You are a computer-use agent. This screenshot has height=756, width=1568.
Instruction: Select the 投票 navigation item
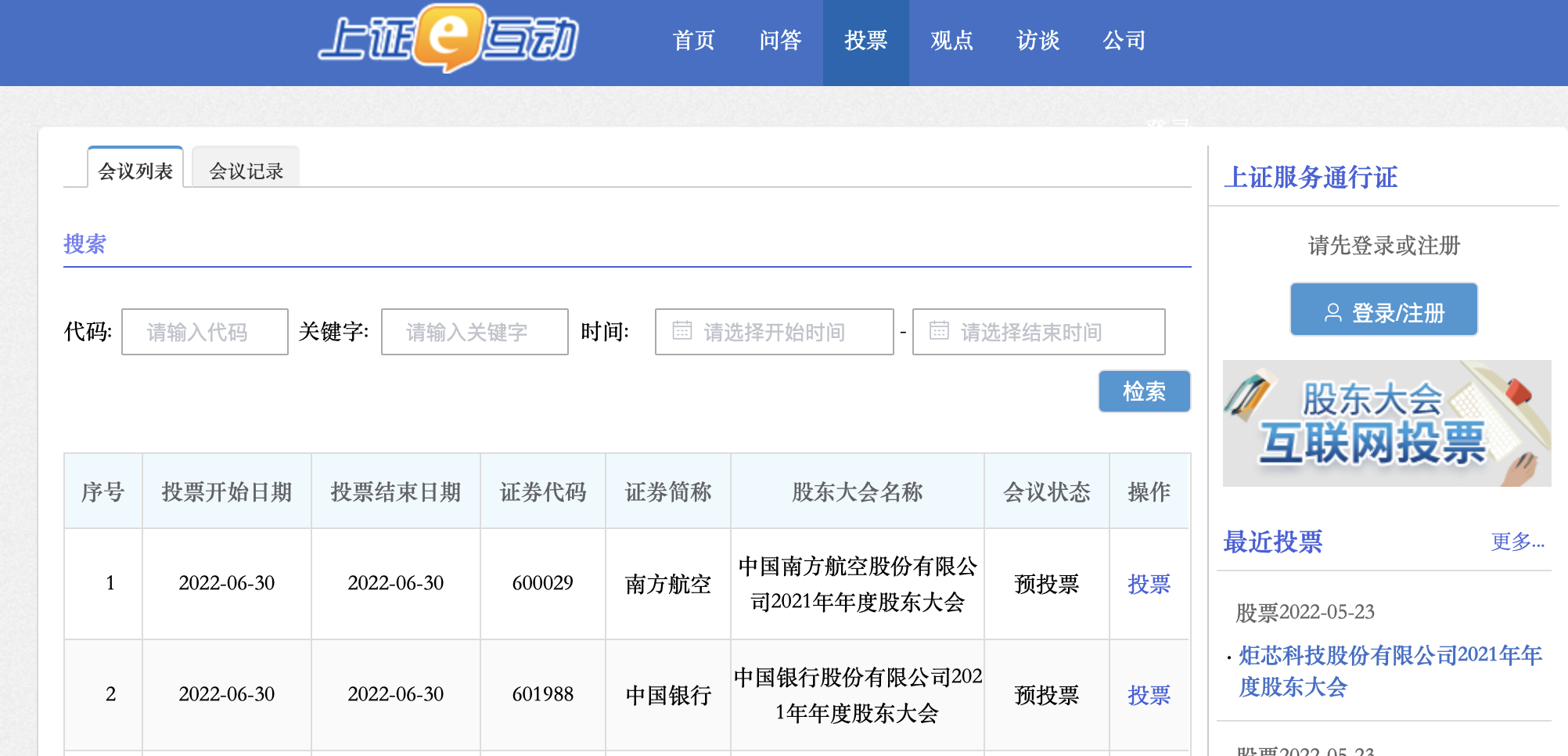click(x=865, y=41)
